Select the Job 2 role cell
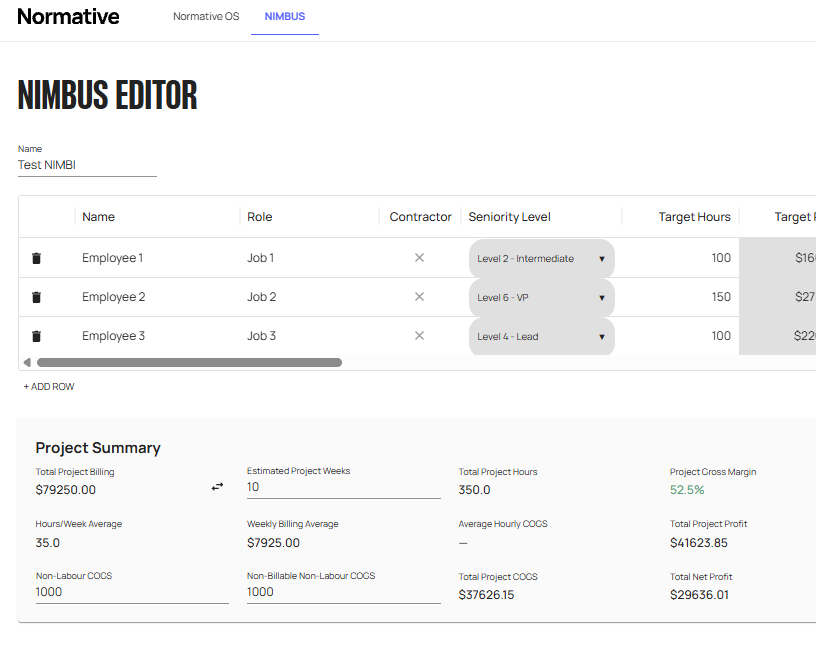This screenshot has height=669, width=816. tap(261, 297)
